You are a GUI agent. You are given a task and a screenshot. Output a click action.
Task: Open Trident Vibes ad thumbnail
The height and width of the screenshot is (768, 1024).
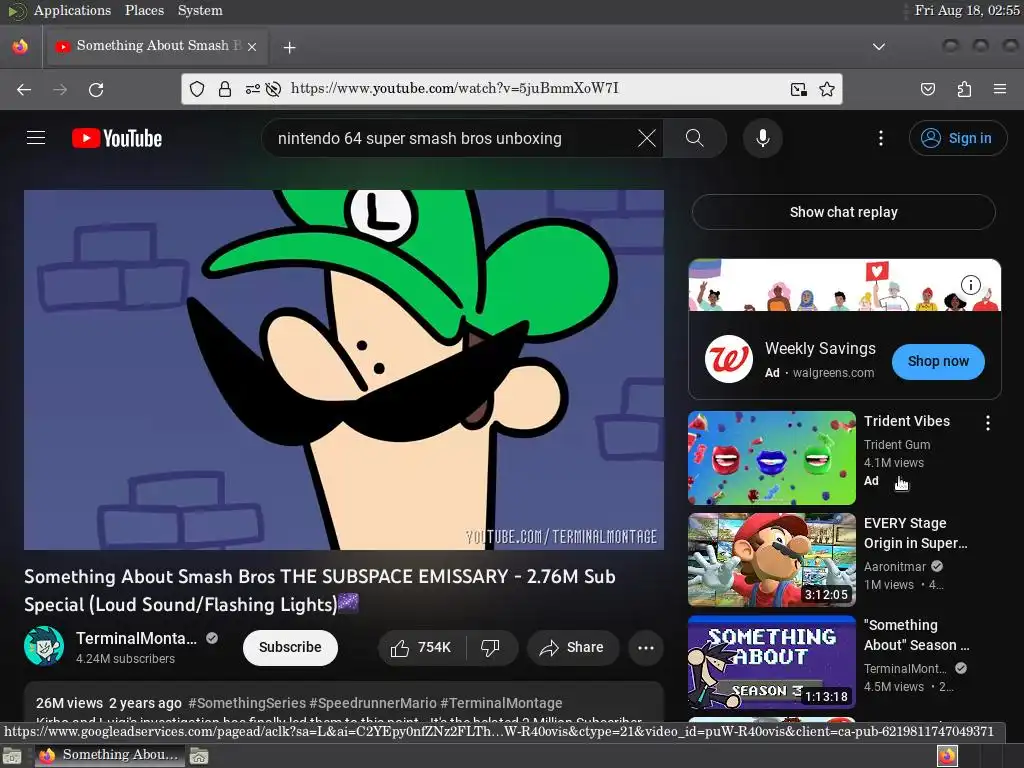(771, 458)
